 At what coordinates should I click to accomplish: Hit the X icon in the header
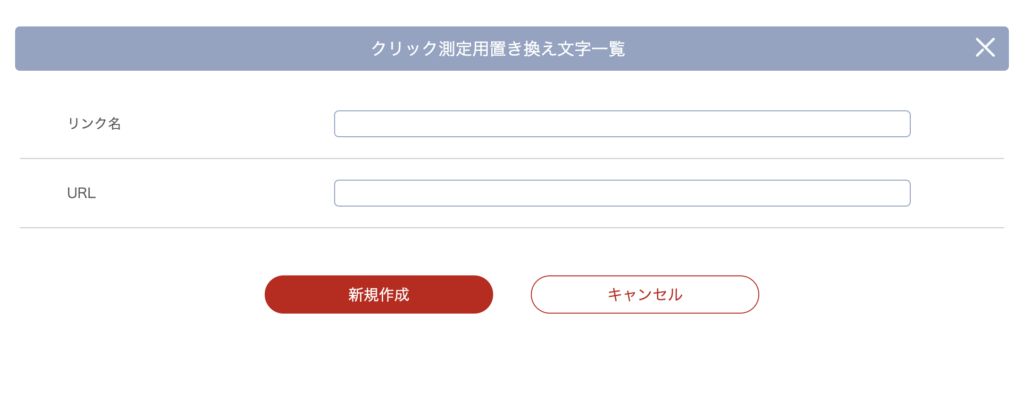[985, 48]
